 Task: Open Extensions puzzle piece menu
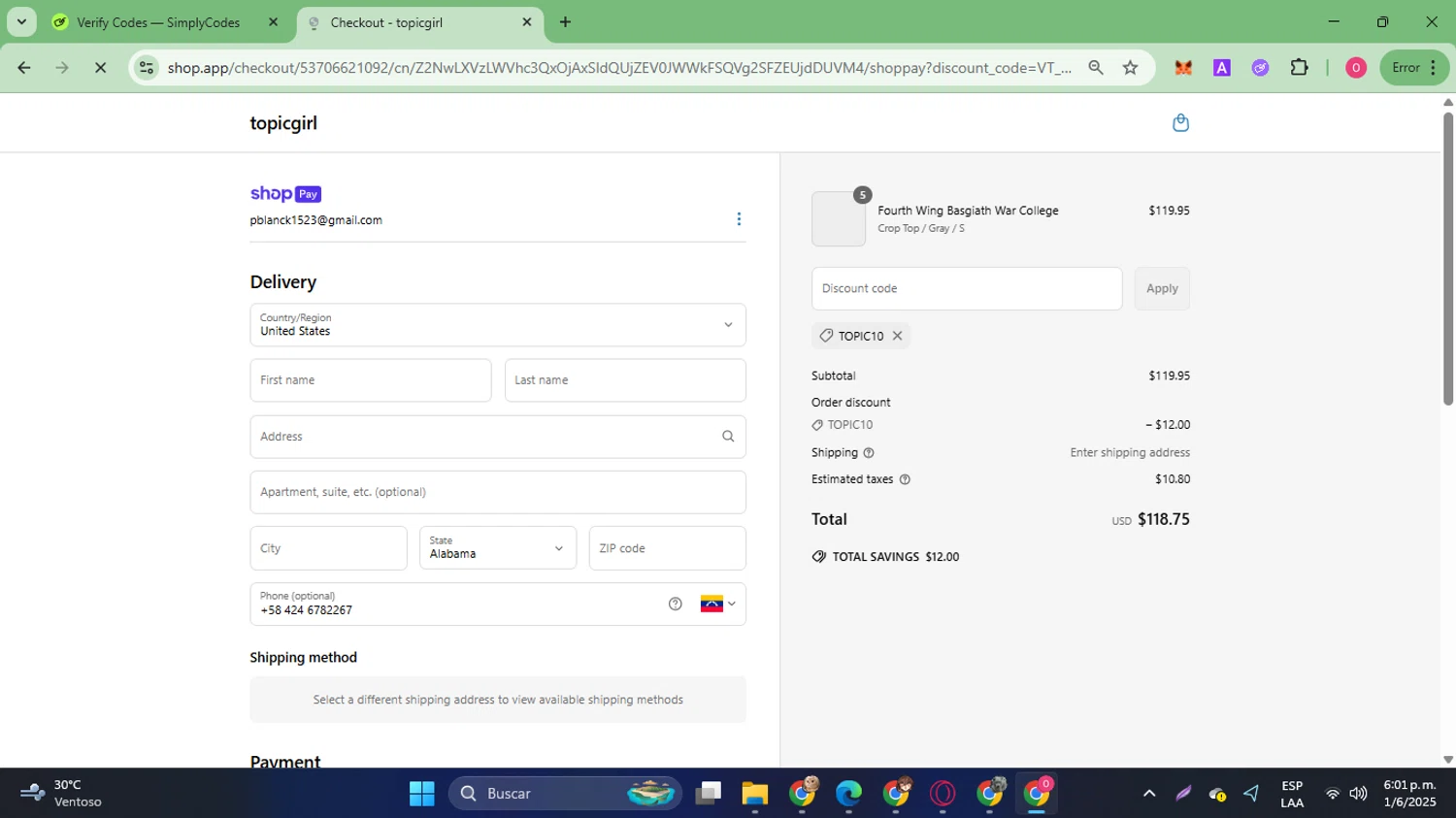(x=1299, y=68)
